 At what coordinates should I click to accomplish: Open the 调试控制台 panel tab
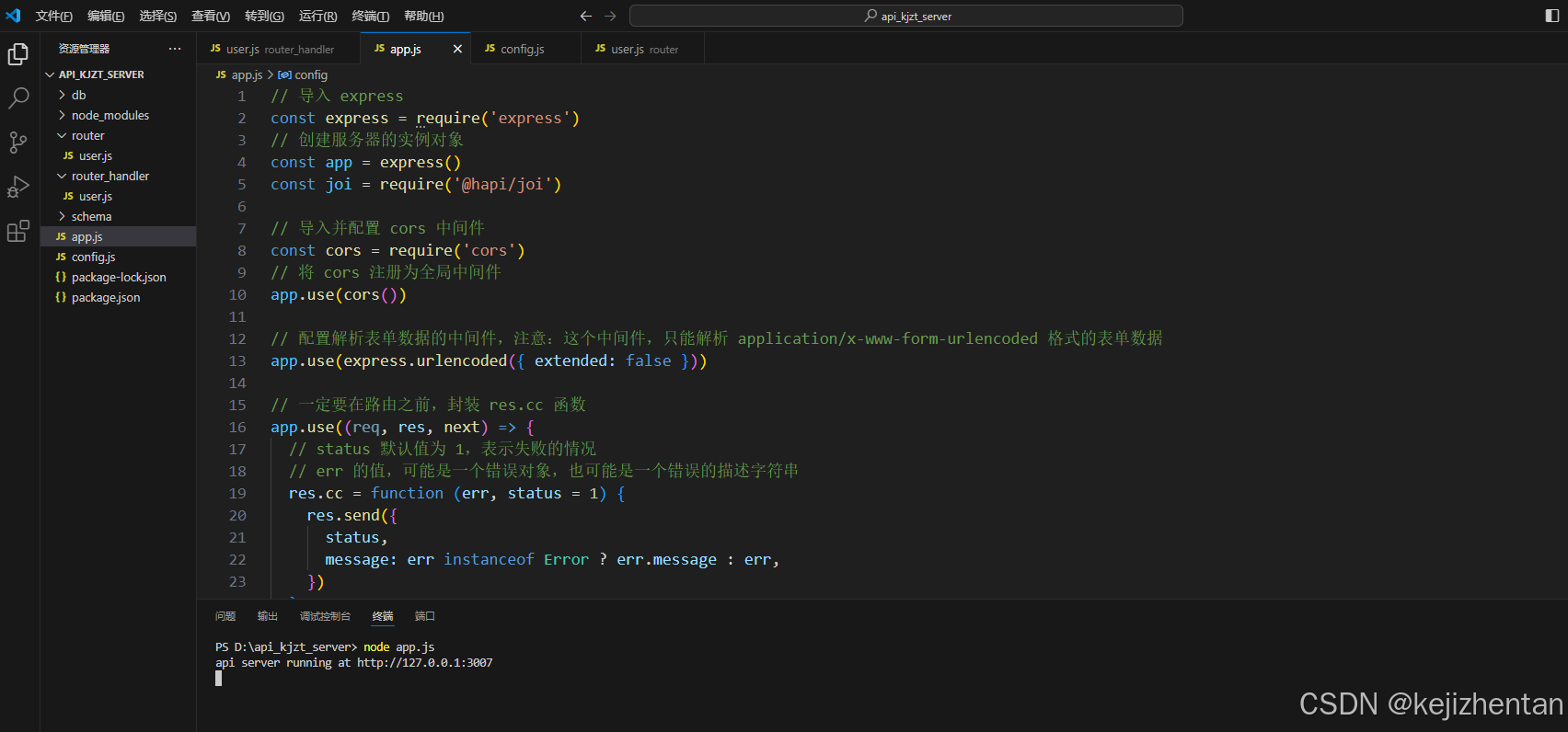[325, 616]
